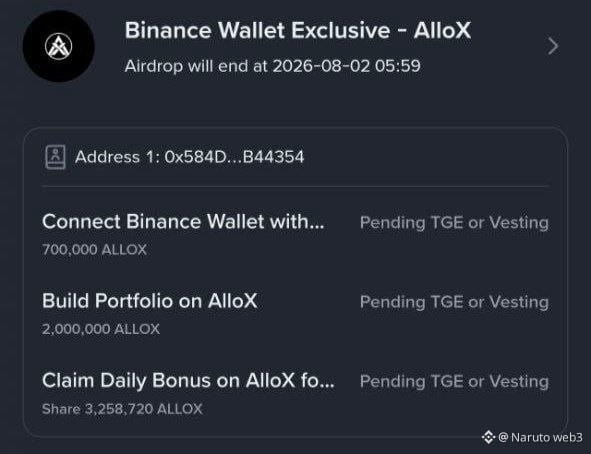
Task: Click the airdrop end date text
Action: (x=273, y=66)
